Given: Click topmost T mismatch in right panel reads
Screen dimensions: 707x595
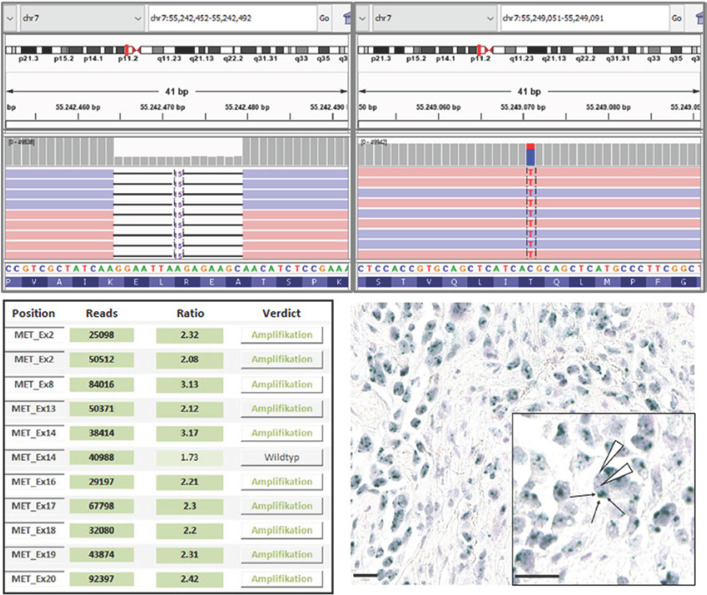Looking at the screenshot, I should tap(531, 172).
